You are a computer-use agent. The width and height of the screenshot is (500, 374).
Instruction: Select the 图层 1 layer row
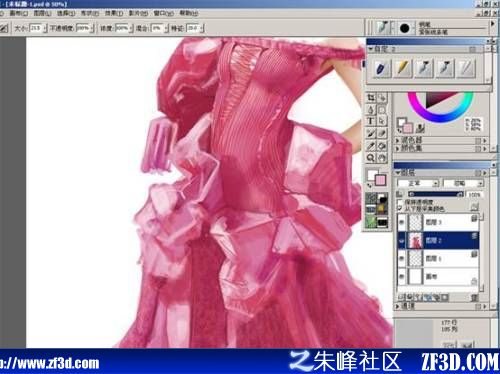[438, 258]
